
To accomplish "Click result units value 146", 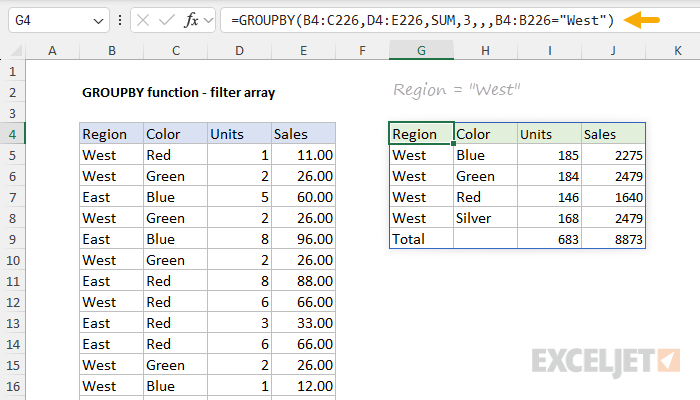I will (x=550, y=197).
